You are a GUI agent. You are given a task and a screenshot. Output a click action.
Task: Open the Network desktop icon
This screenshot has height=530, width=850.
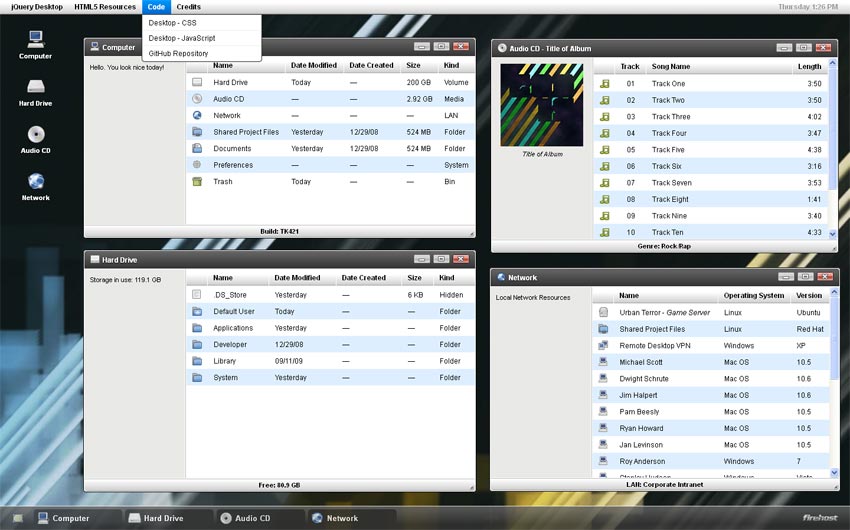click(36, 183)
